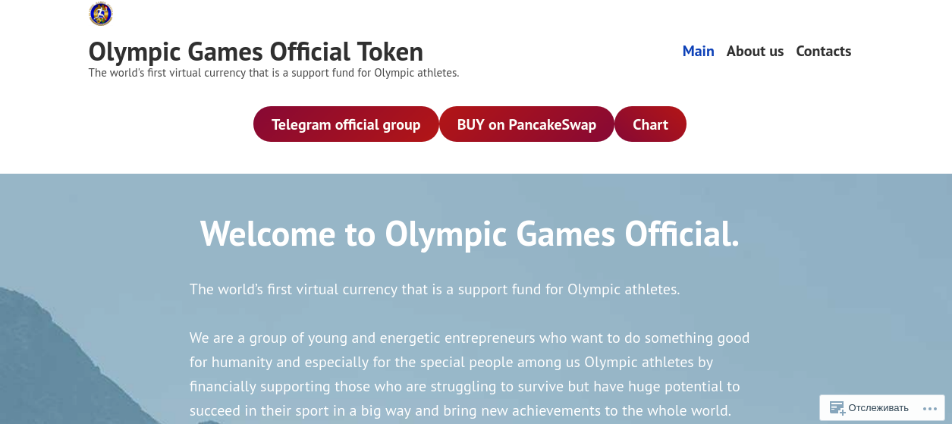Click BUY on PancakeSwap button
Viewport: 952px width, 424px height.
[526, 125]
